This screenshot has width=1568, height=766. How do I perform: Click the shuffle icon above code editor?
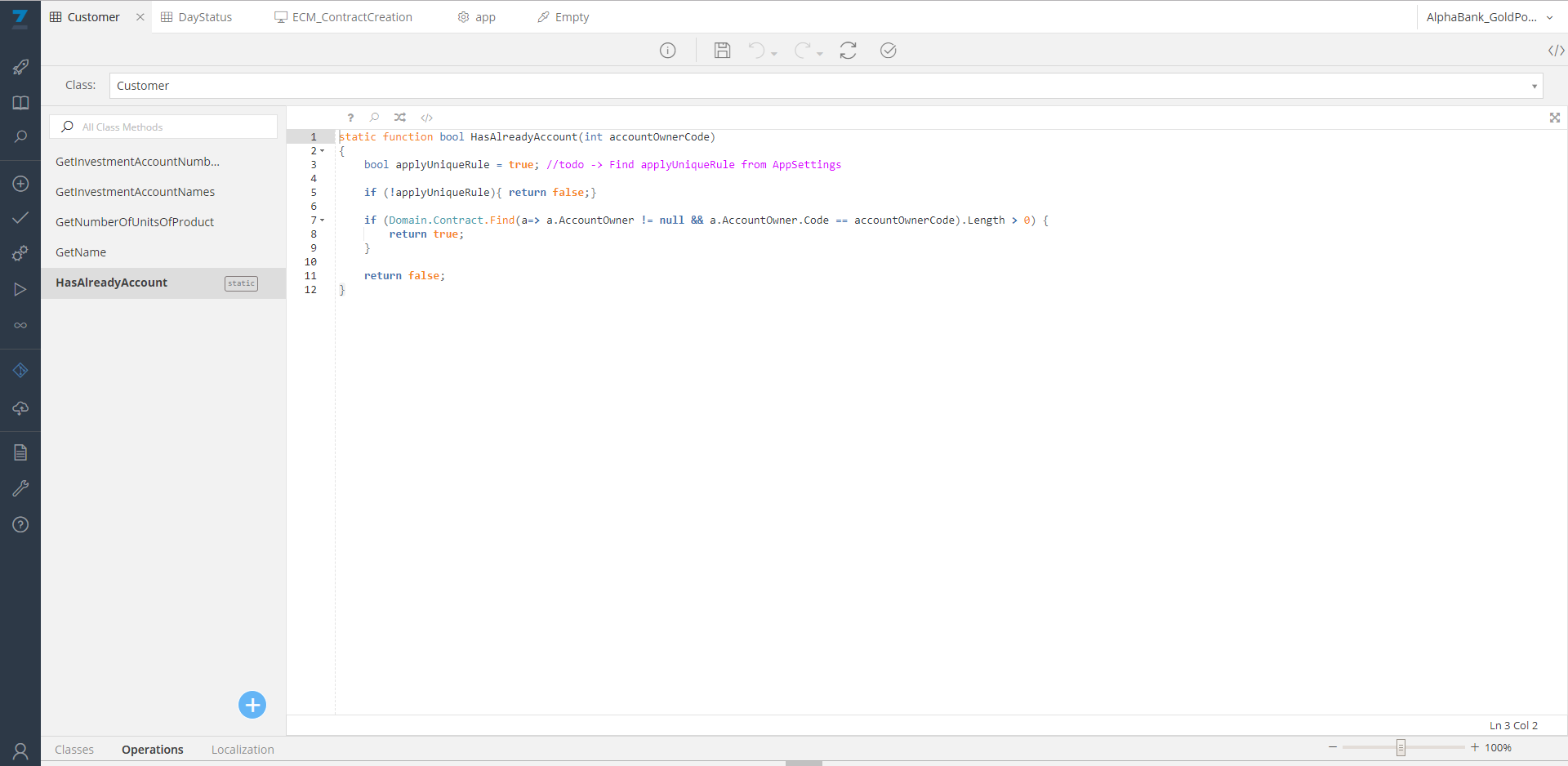399,118
